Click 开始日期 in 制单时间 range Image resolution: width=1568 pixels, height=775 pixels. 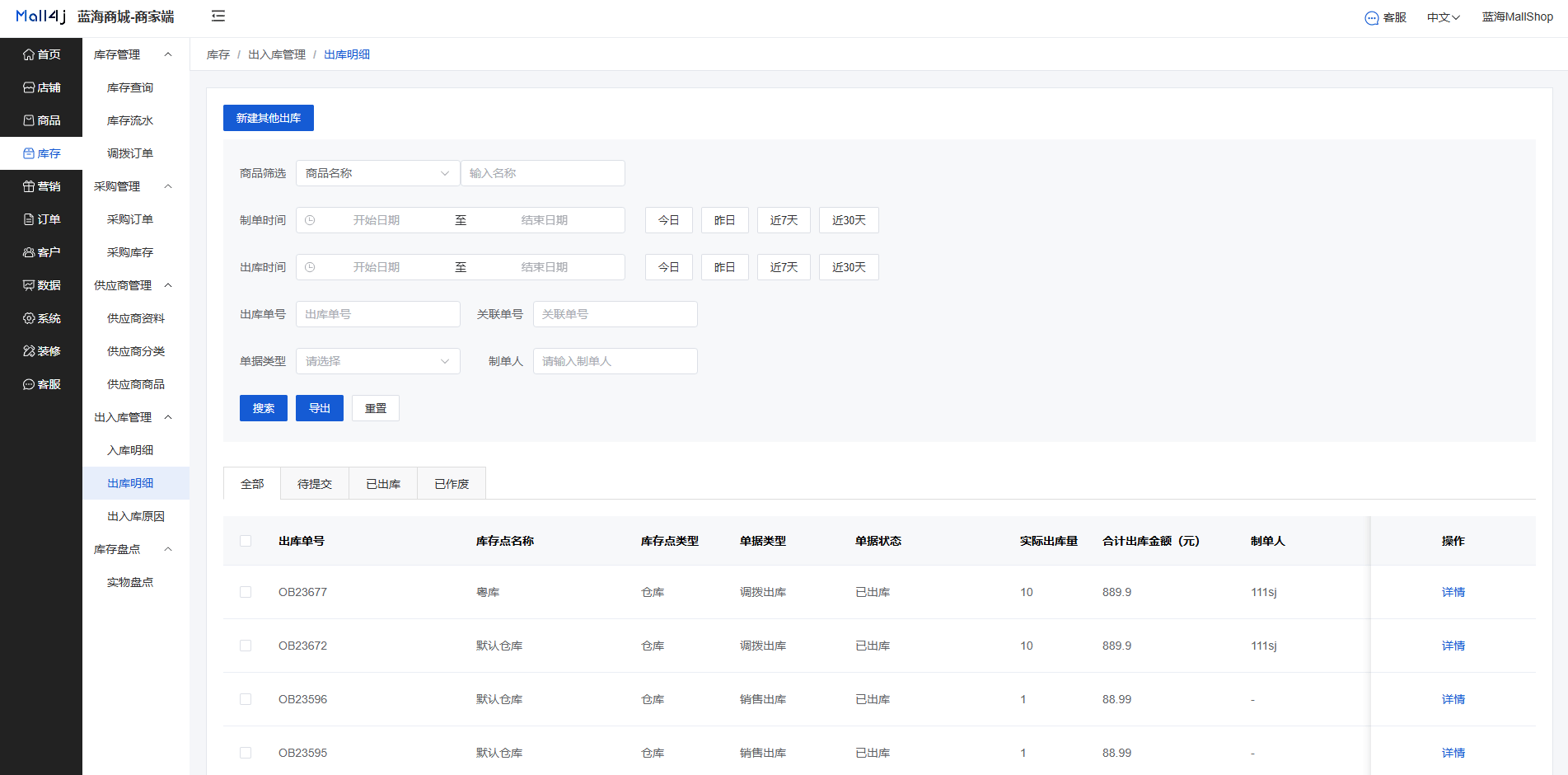point(377,220)
